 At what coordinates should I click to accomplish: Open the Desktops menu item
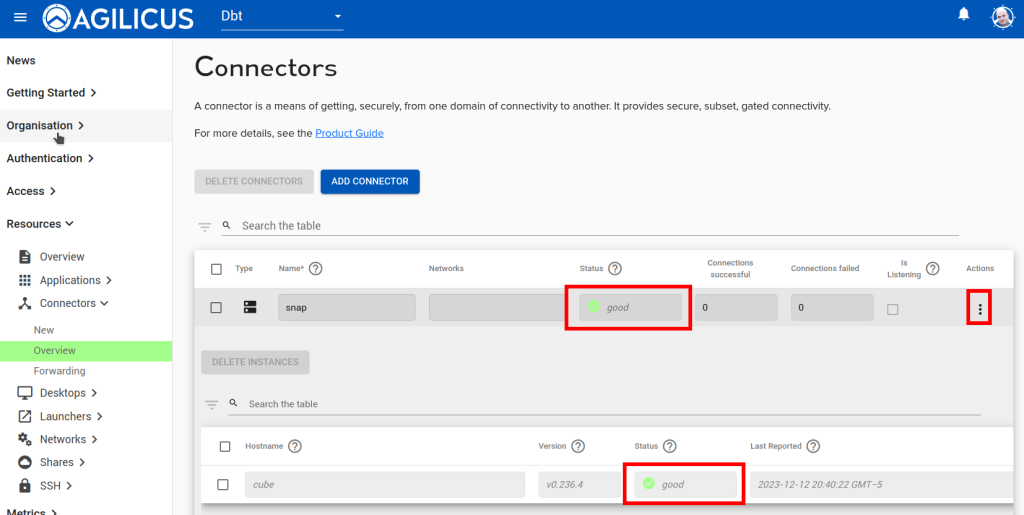point(62,393)
